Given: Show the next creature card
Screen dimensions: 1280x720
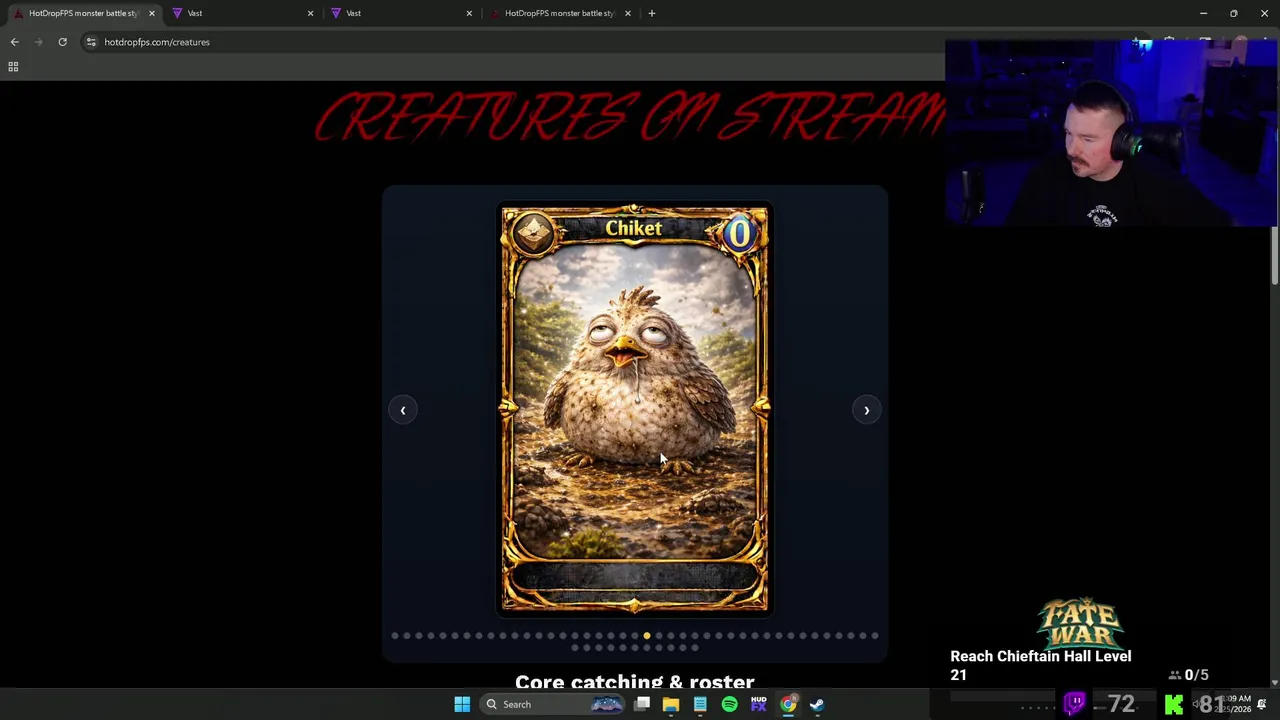Looking at the screenshot, I should 866,410.
